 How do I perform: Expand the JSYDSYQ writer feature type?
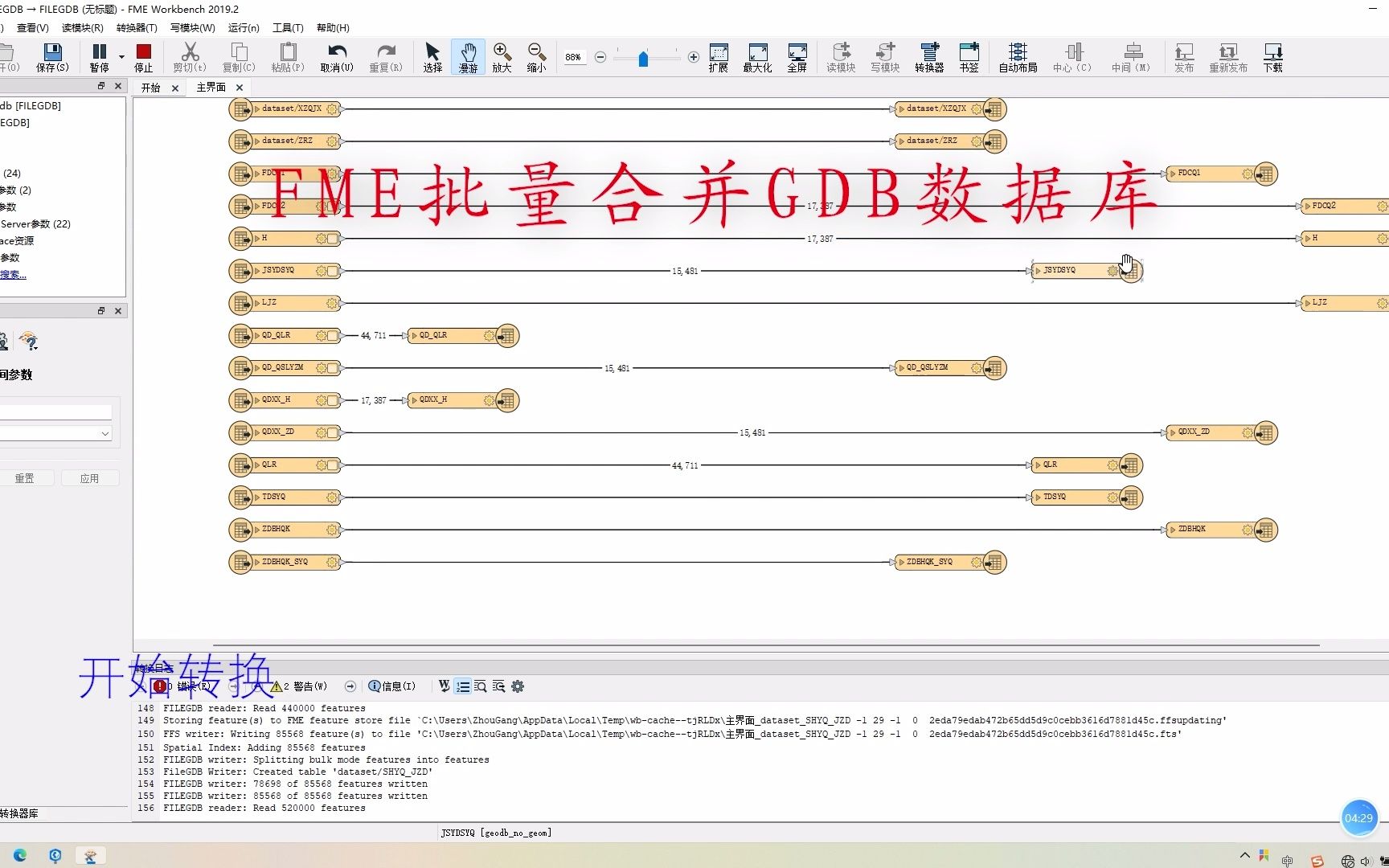click(x=1039, y=271)
